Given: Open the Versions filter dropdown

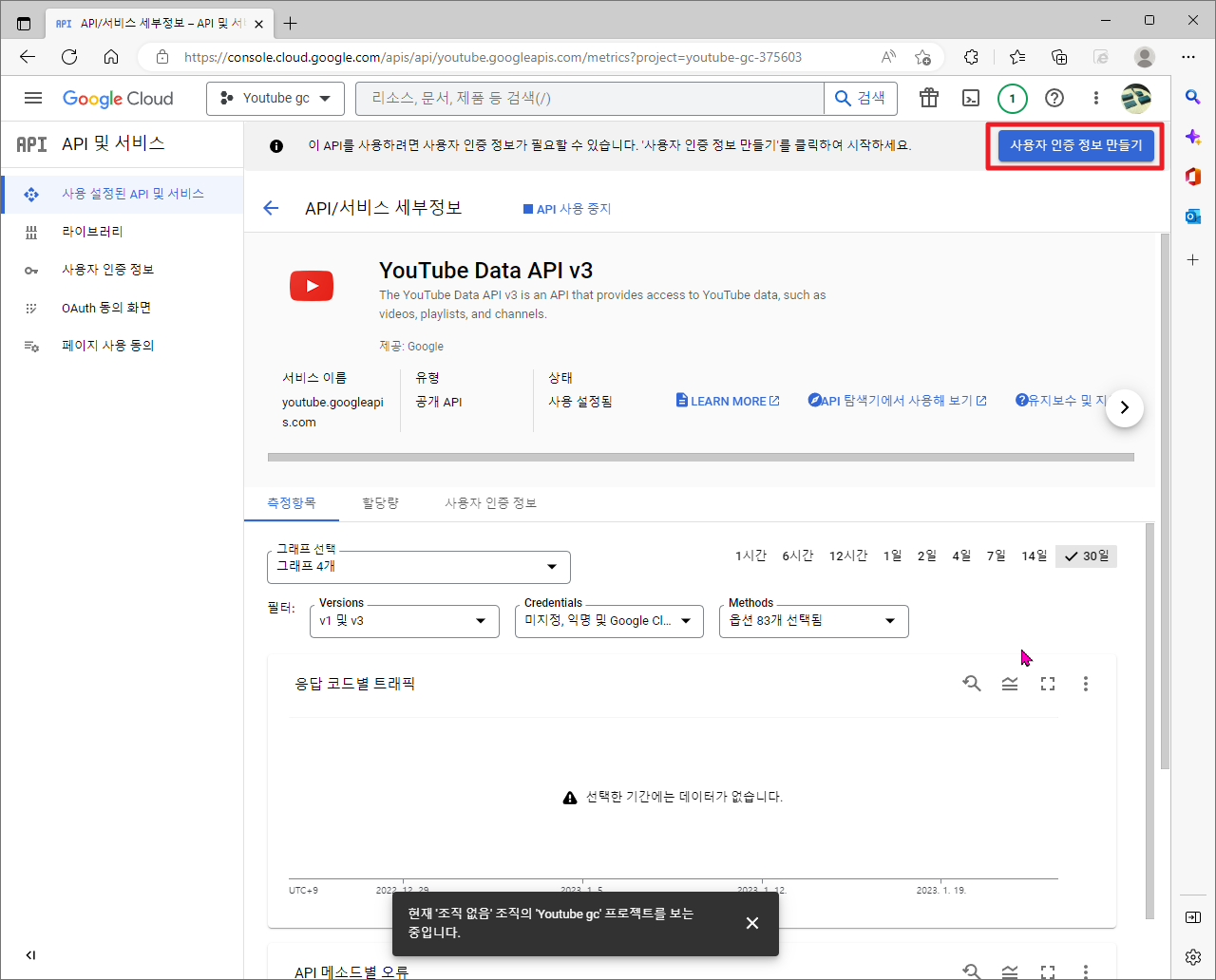Looking at the screenshot, I should point(405,621).
